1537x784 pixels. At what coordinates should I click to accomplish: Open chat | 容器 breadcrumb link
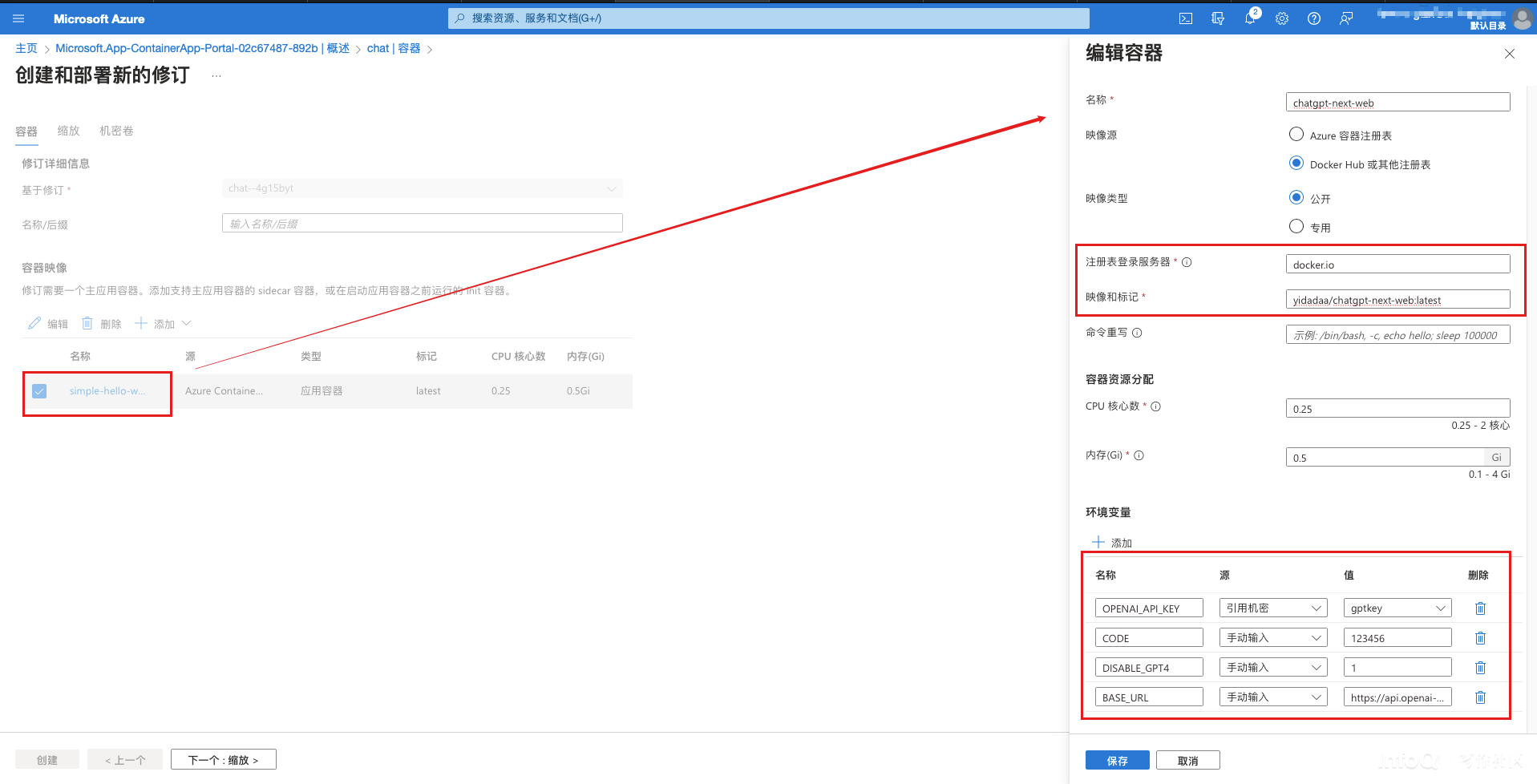coord(394,48)
